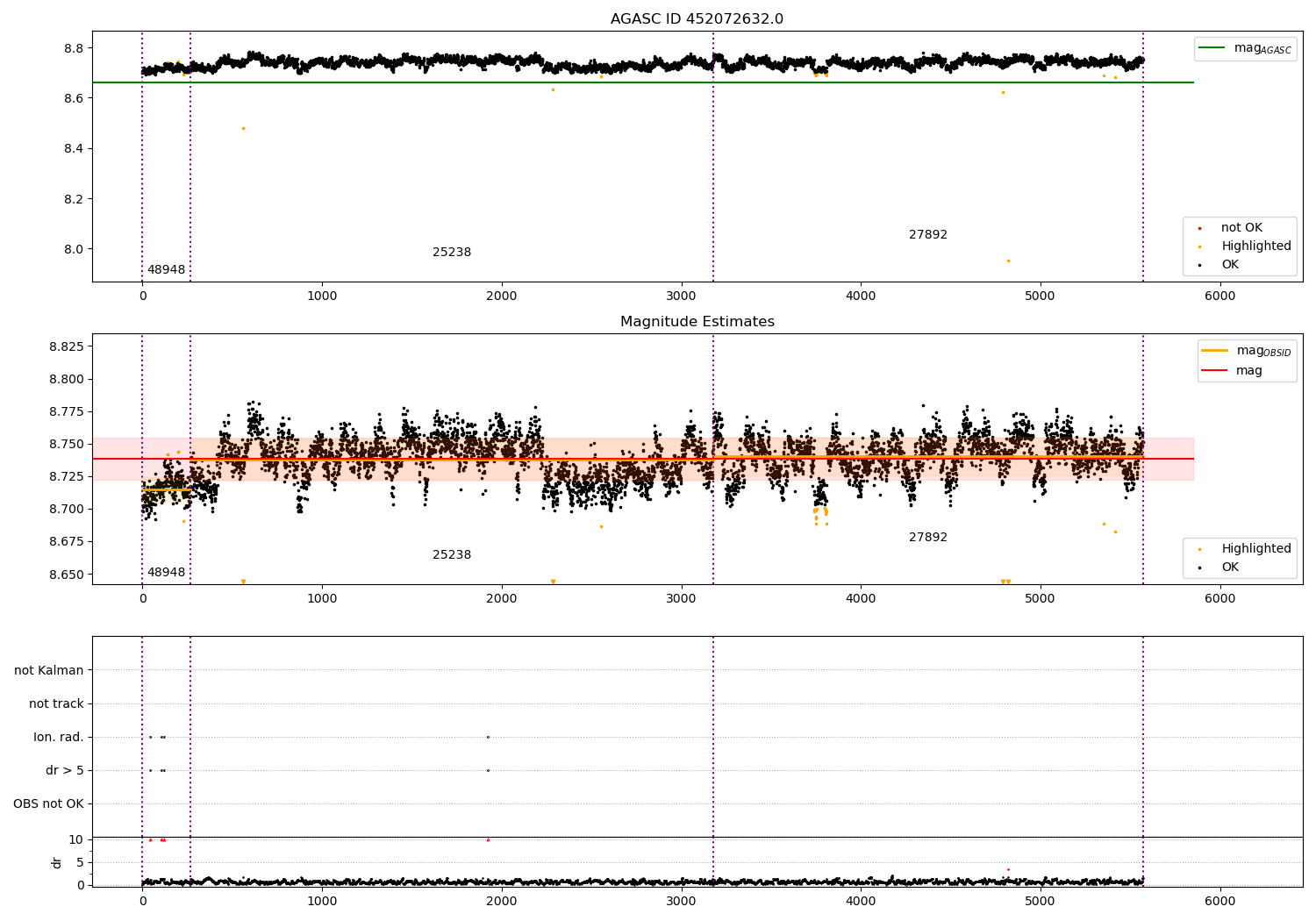Click the 10 tick on dr axis
Screen dimensions: 1316x921
coord(76,840)
